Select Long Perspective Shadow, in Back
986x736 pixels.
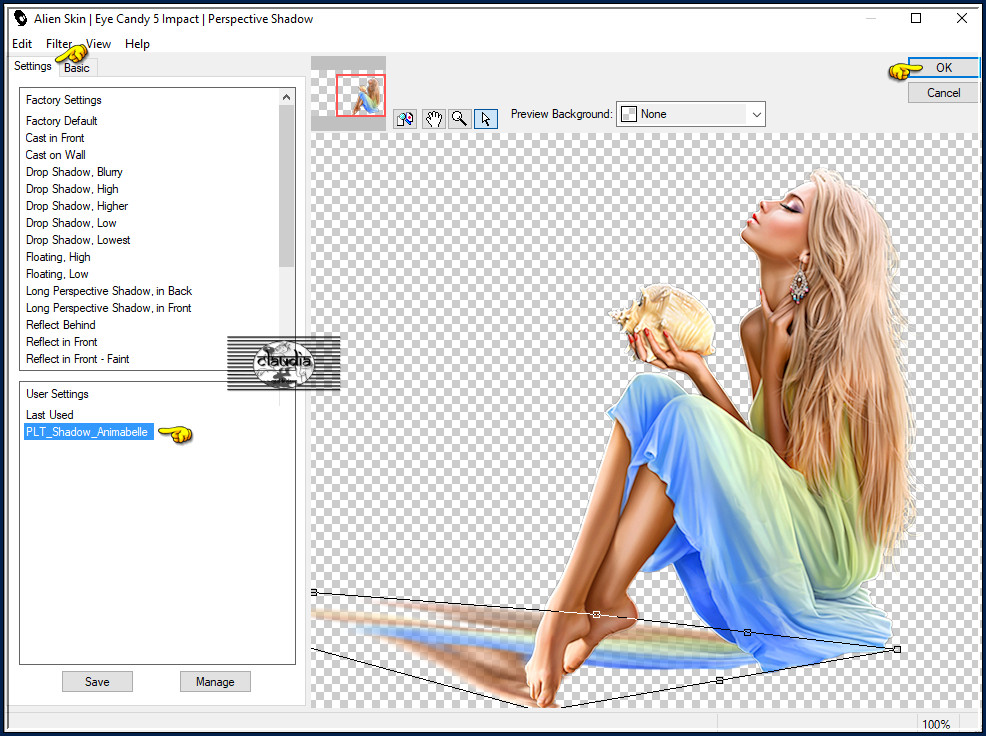[x=109, y=291]
